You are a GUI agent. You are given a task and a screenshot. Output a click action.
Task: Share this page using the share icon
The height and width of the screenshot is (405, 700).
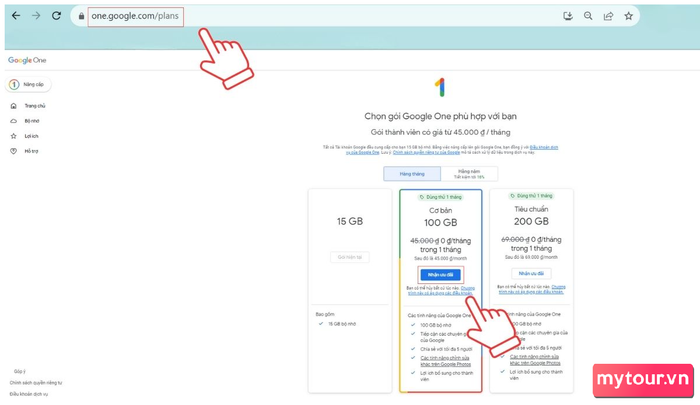(x=608, y=16)
